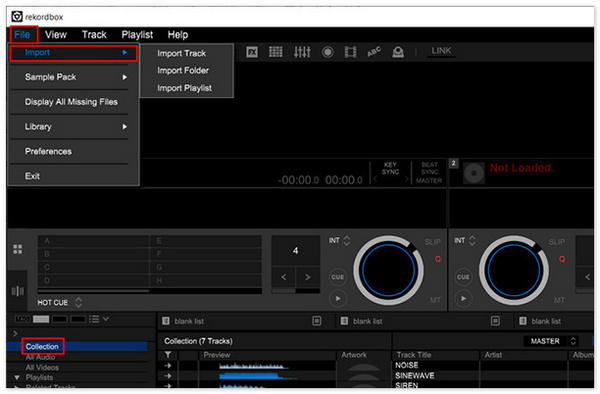This screenshot has height=394, width=600.
Task: Toggle BEAT SYNC on deck 1
Action: [429, 169]
